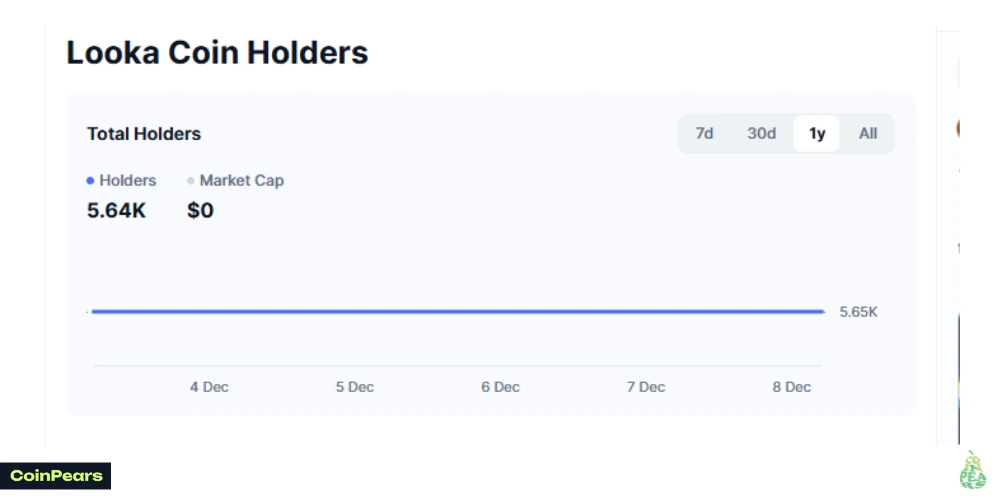Toggle the Holders series legend label

128,181
